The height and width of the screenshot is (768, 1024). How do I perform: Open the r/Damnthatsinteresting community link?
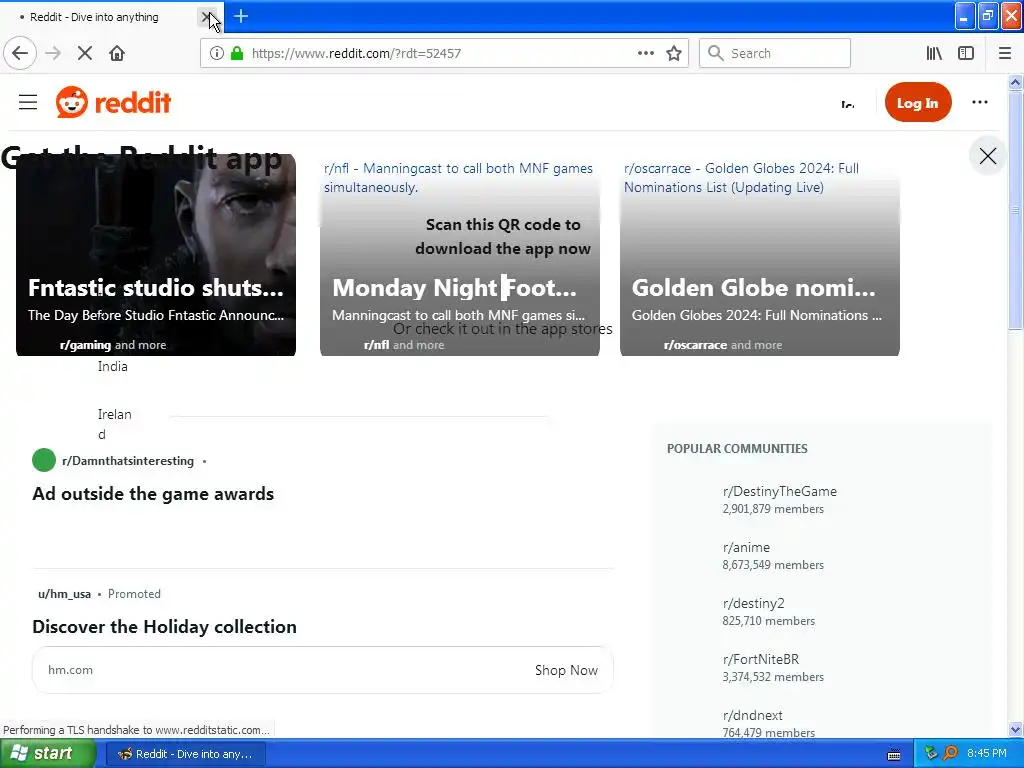tap(128, 461)
